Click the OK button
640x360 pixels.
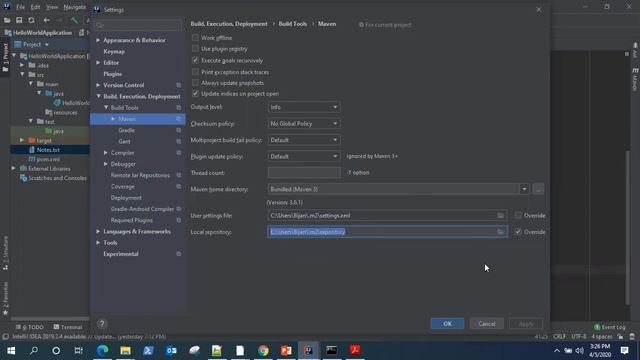pos(447,324)
